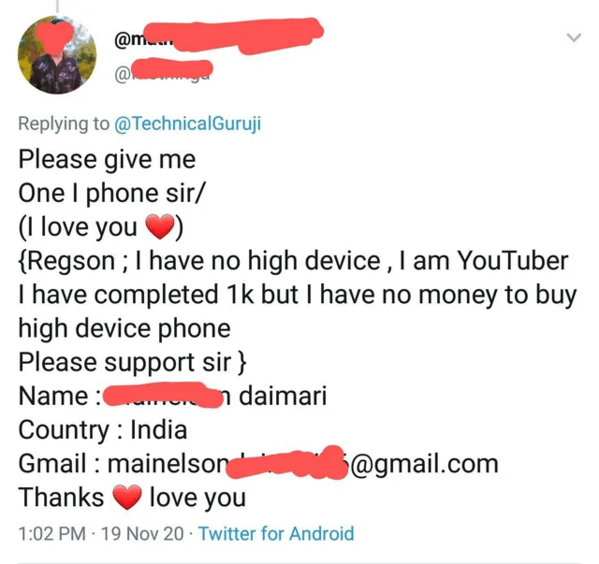Click the surname "daimari" in the Name line
Screen dimensions: 599x564
pyautogui.click(x=283, y=396)
